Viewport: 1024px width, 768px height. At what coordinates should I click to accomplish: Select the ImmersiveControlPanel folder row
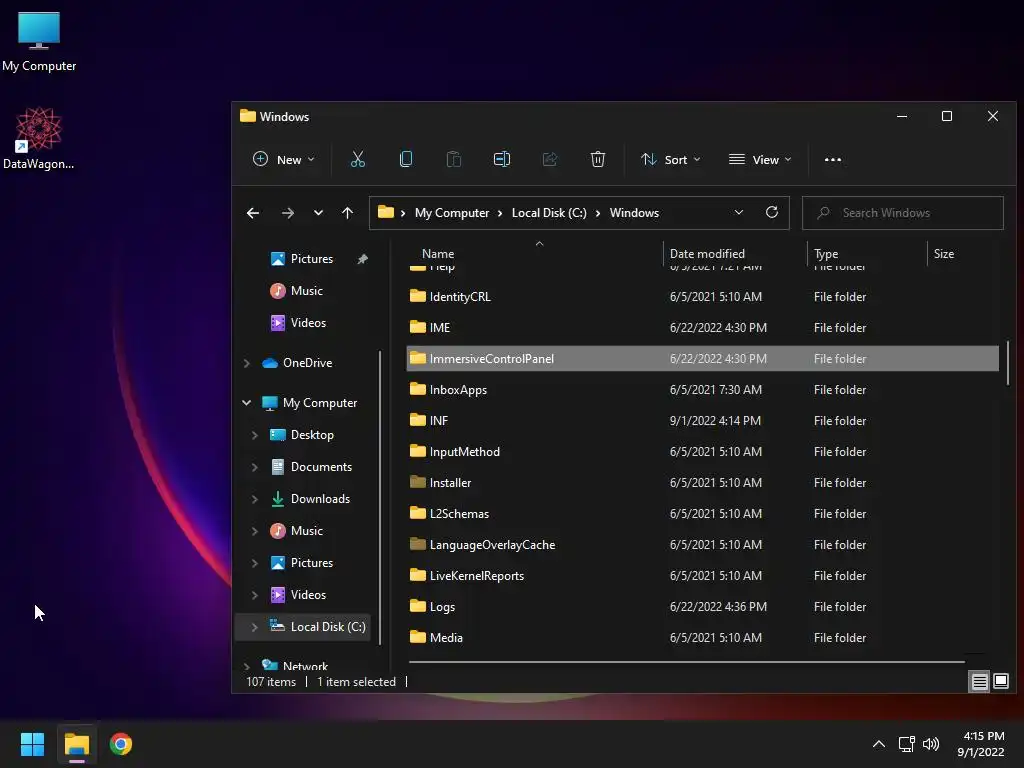[x=702, y=359]
